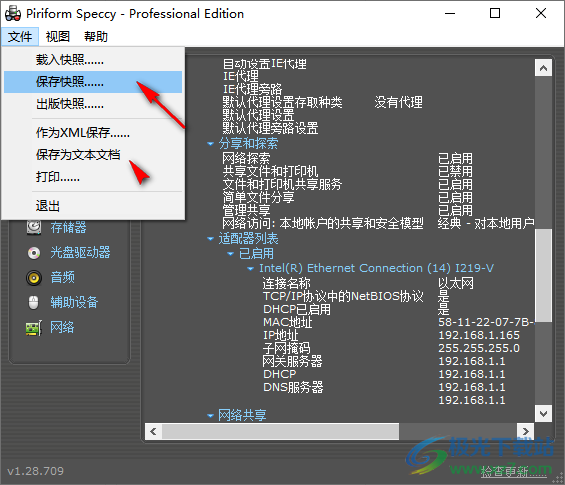Open the 文件 menu
565x485 pixels.
[20, 36]
